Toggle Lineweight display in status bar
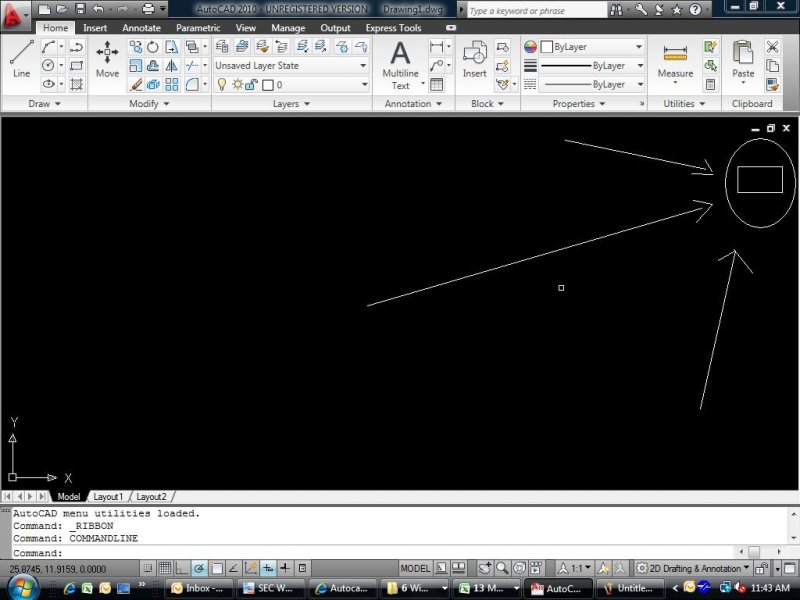This screenshot has width=800, height=600. click(x=285, y=568)
